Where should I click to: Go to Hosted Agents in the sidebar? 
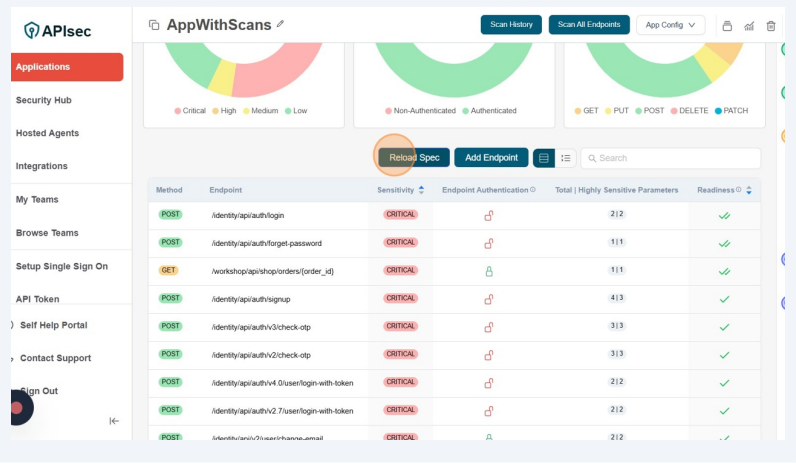click(x=47, y=133)
